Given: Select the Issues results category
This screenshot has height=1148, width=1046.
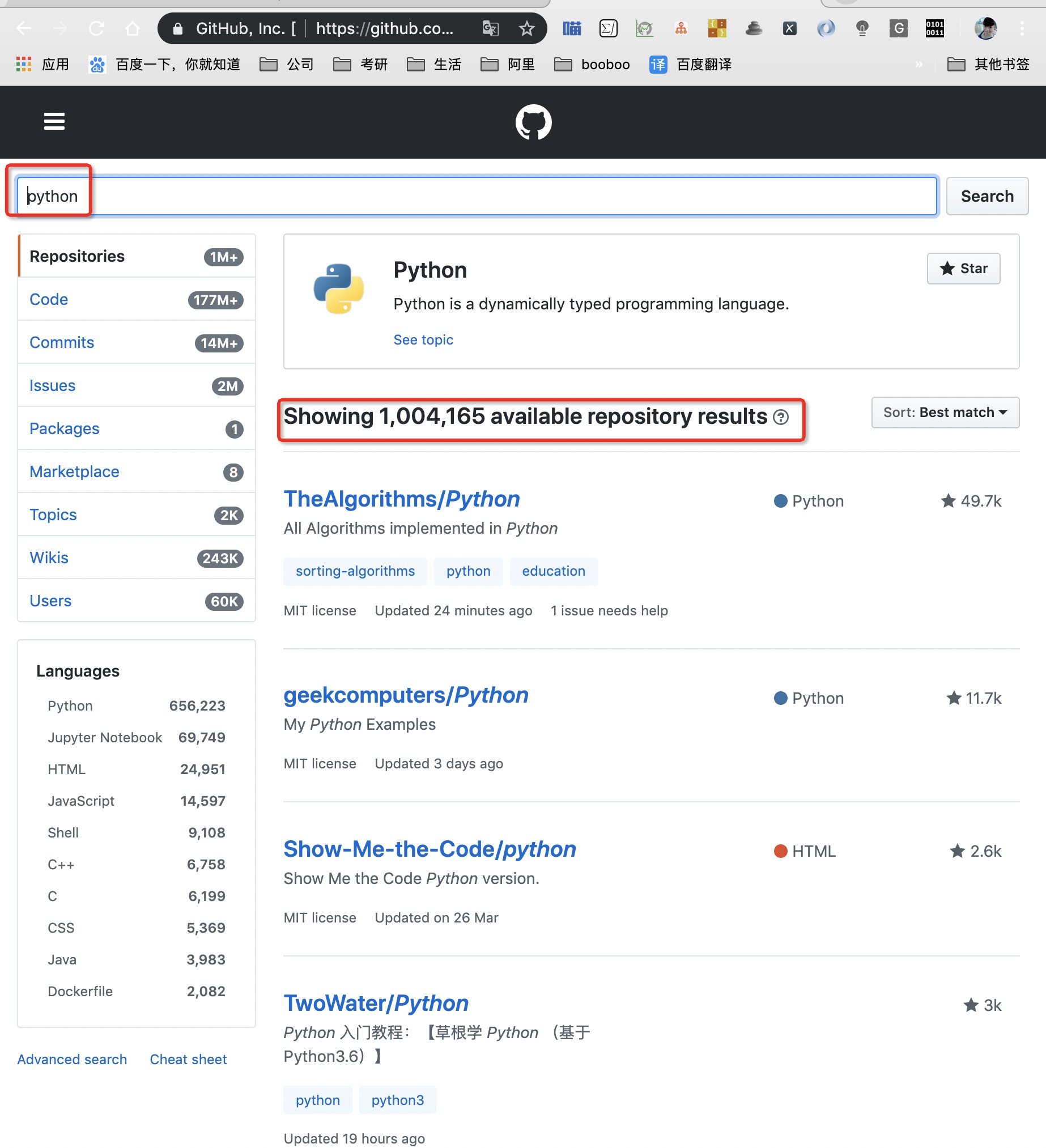Looking at the screenshot, I should pos(52,385).
